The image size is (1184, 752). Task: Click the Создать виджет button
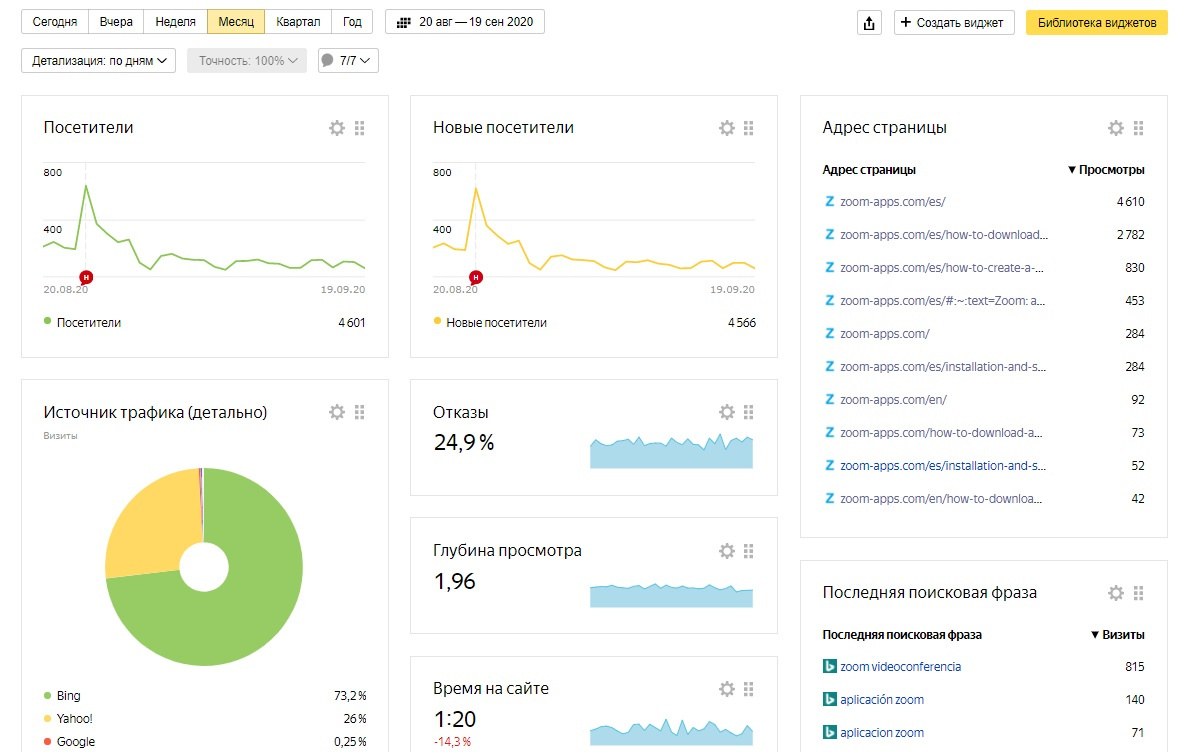tap(954, 23)
